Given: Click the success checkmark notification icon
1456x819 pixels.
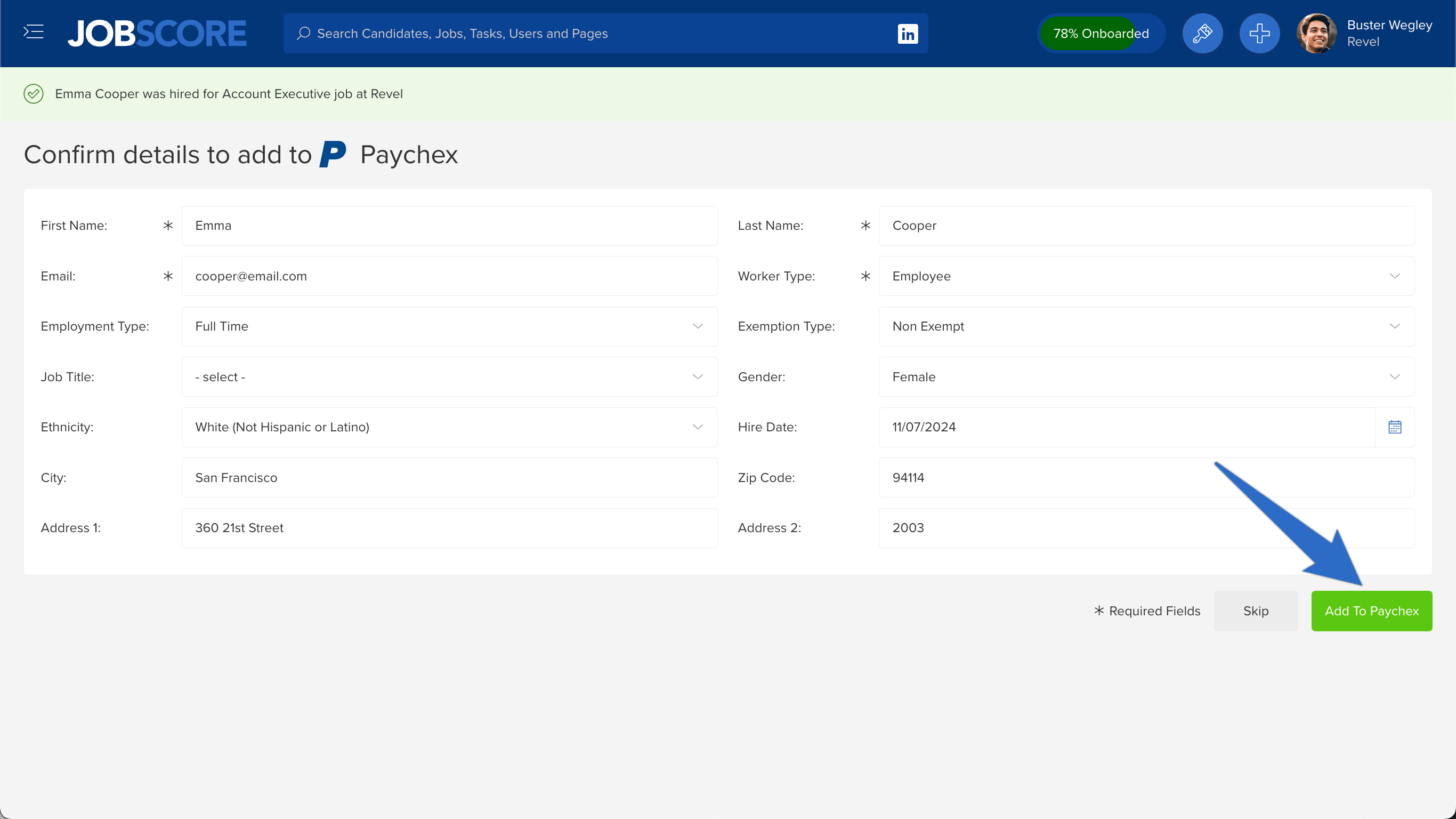Looking at the screenshot, I should tap(33, 94).
